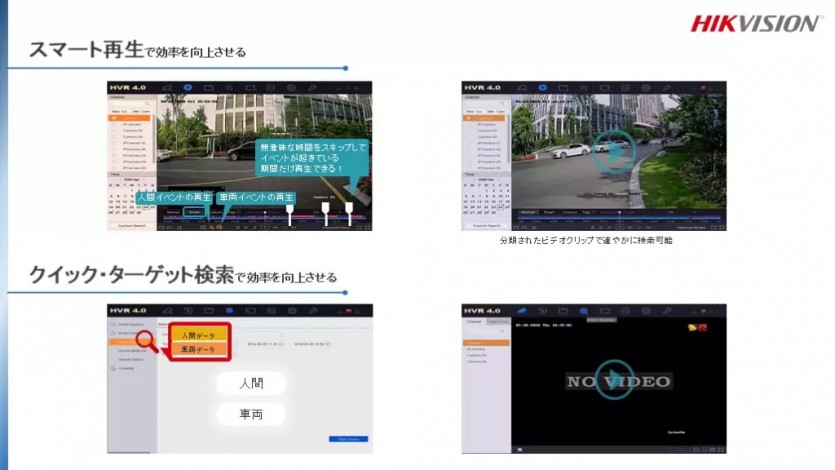Screen dimensions: 835x470
Task: Click the yellow icon on the NO VIDEO screen
Action: tap(692, 328)
